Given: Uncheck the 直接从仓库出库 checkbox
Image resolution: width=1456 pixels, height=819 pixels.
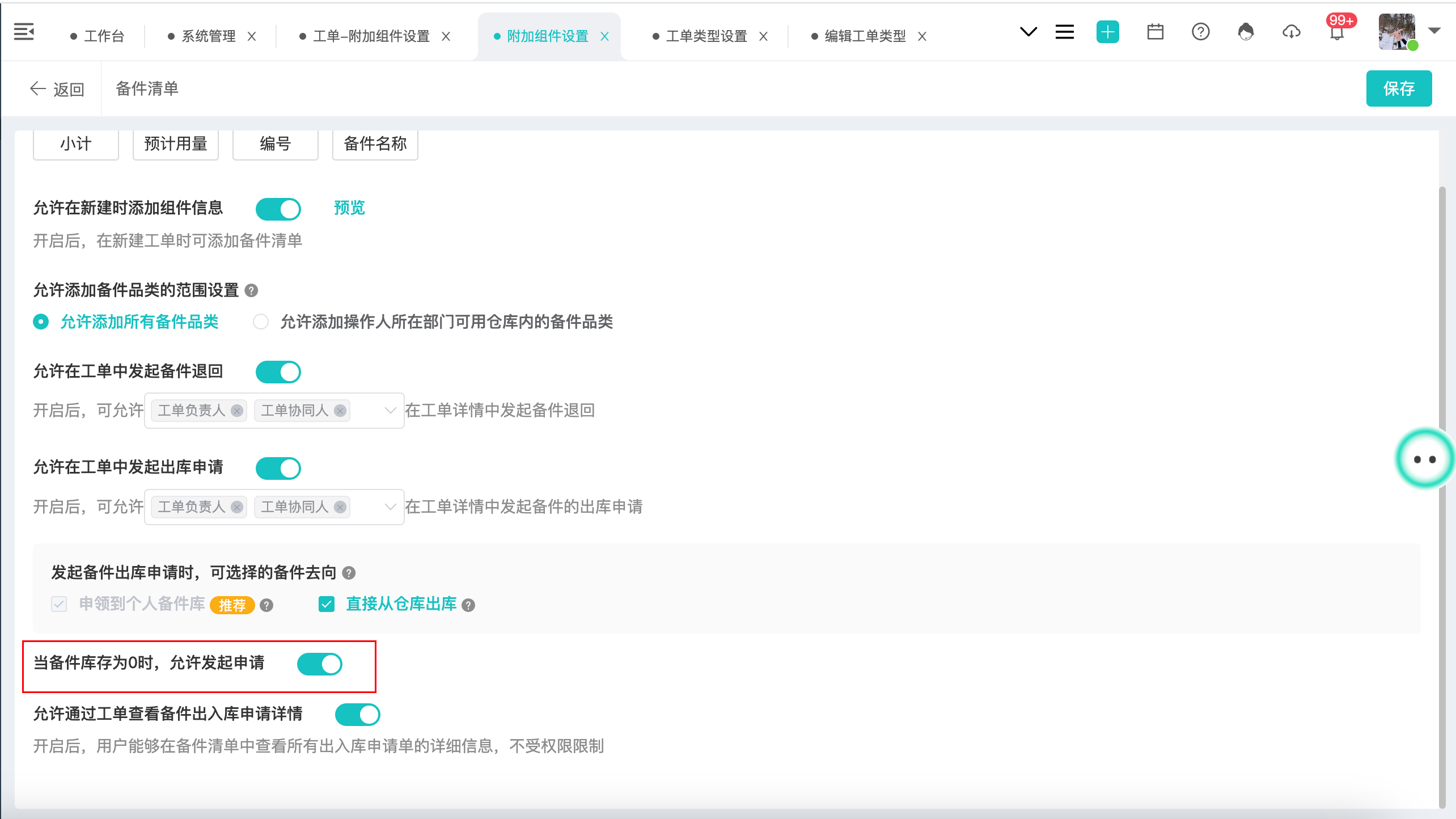Looking at the screenshot, I should [327, 604].
